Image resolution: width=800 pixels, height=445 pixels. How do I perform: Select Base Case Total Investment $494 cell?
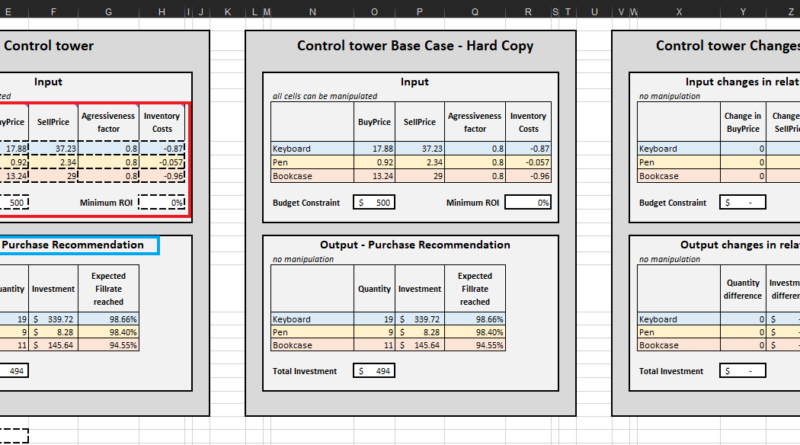pos(374,371)
